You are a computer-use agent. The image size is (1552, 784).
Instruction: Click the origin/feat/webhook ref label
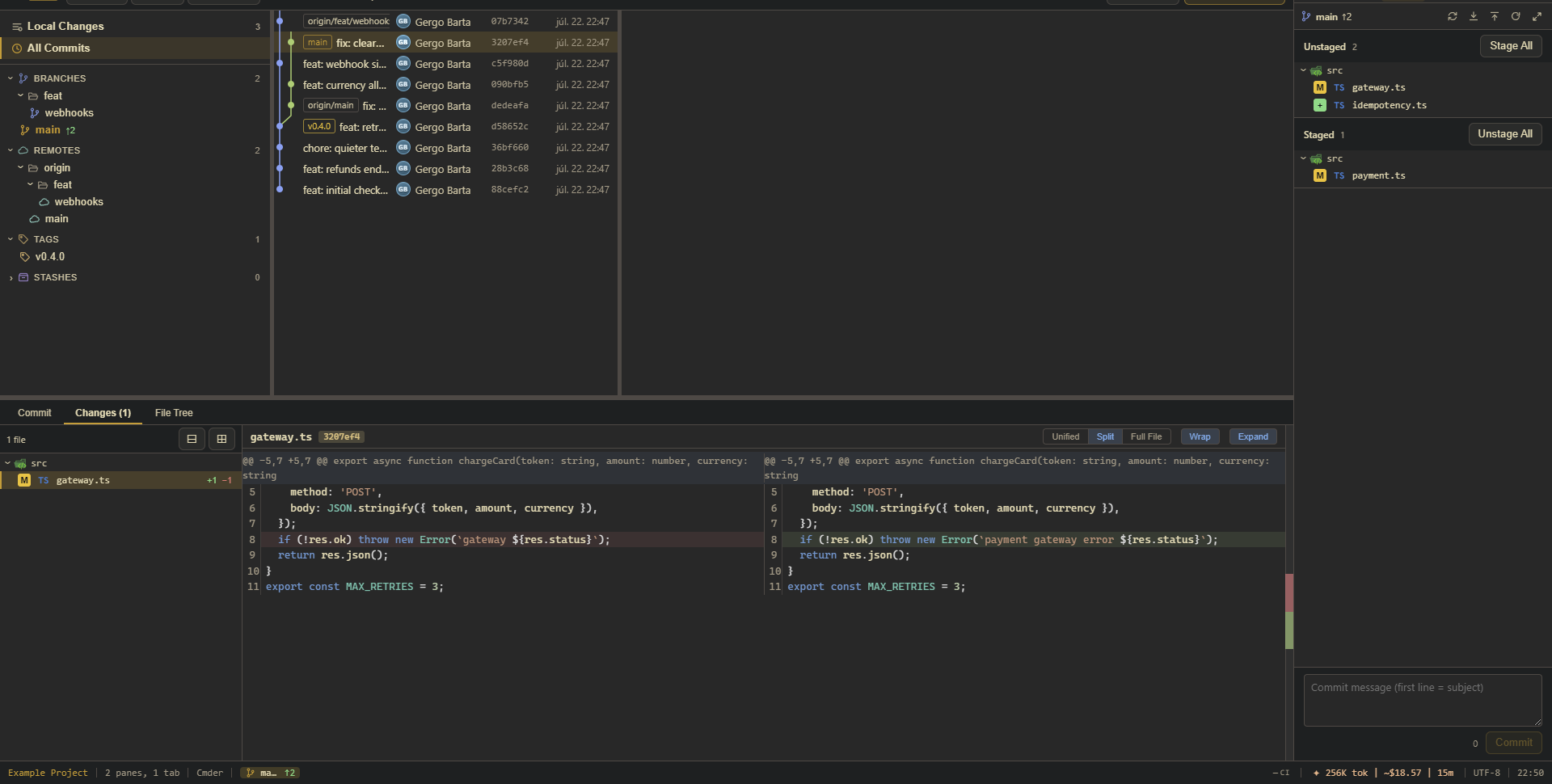(x=348, y=21)
